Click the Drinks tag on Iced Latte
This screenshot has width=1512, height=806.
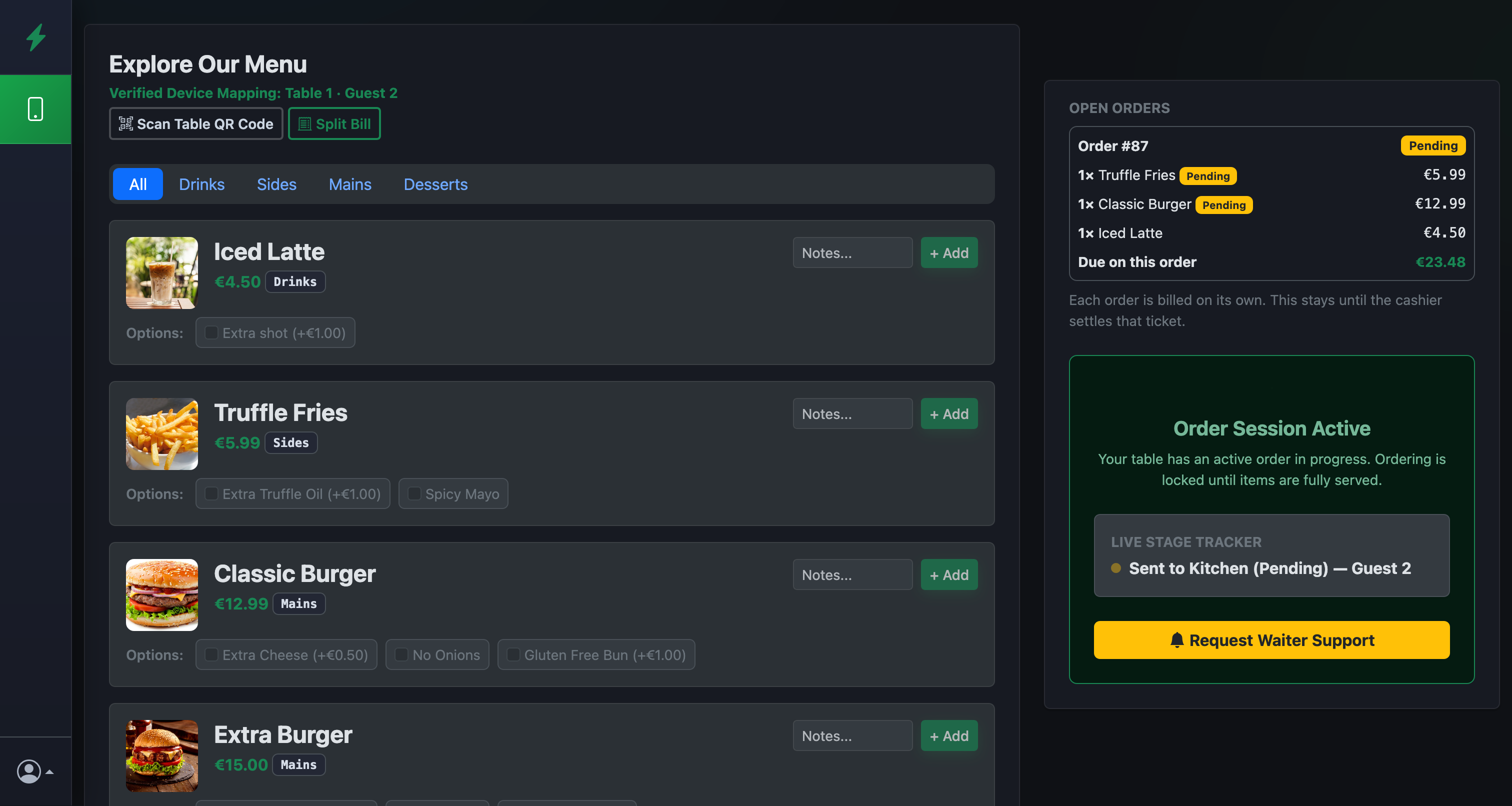click(295, 282)
